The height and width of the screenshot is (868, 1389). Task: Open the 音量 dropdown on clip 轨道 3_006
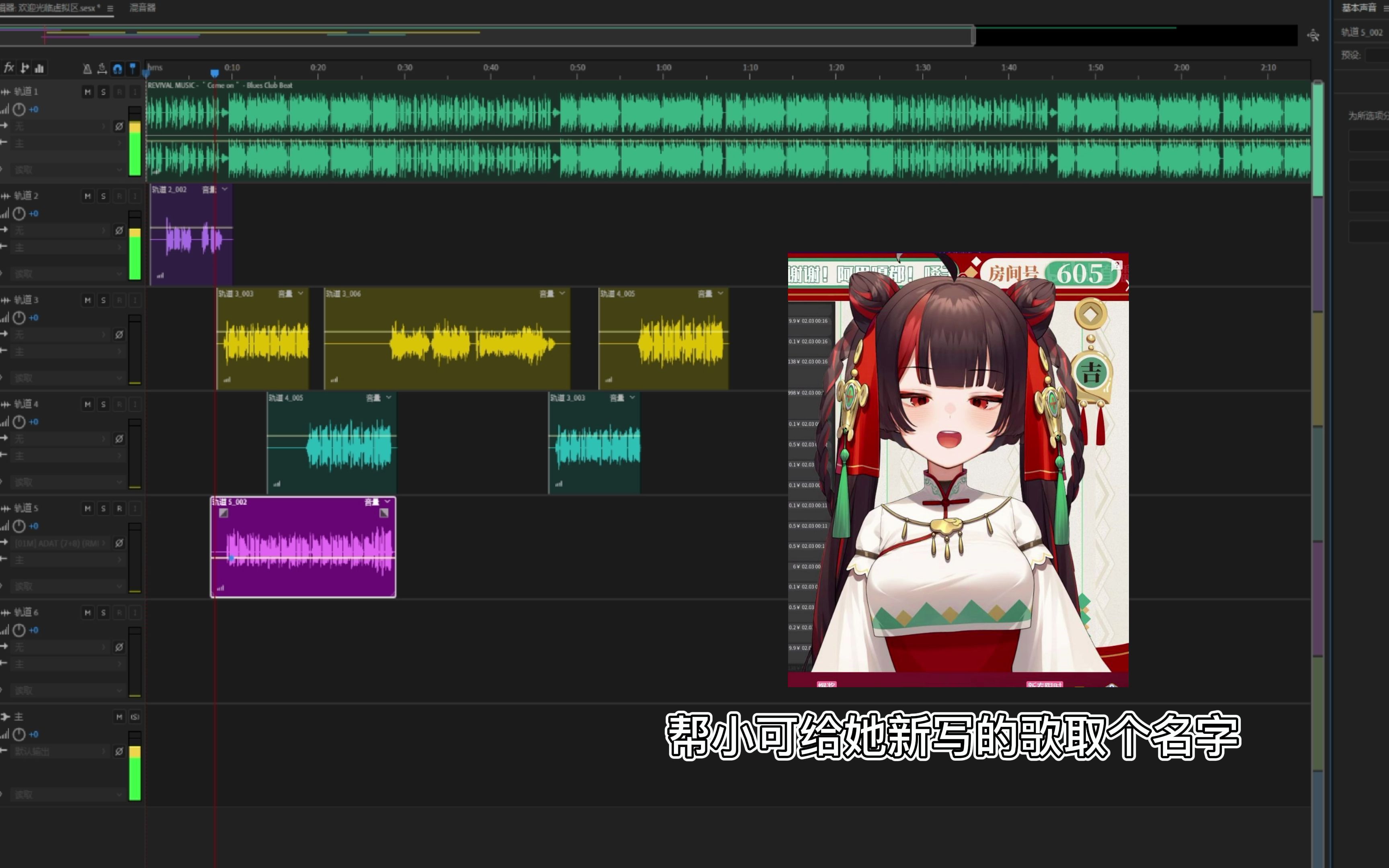[553, 293]
